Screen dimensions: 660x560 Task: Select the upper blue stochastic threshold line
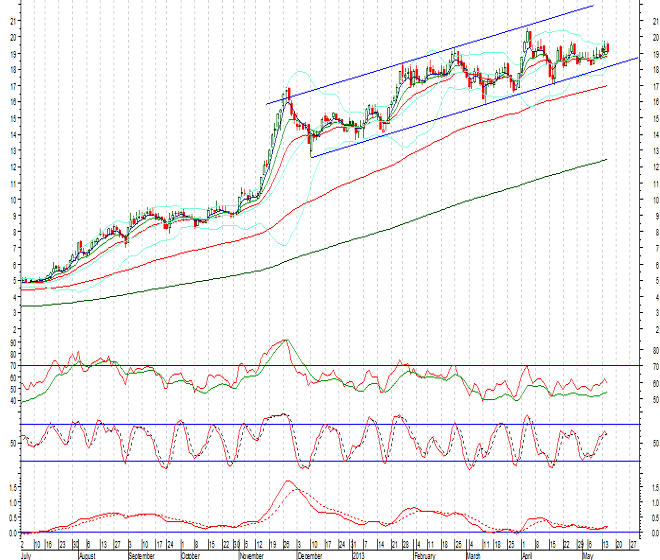(x=300, y=424)
